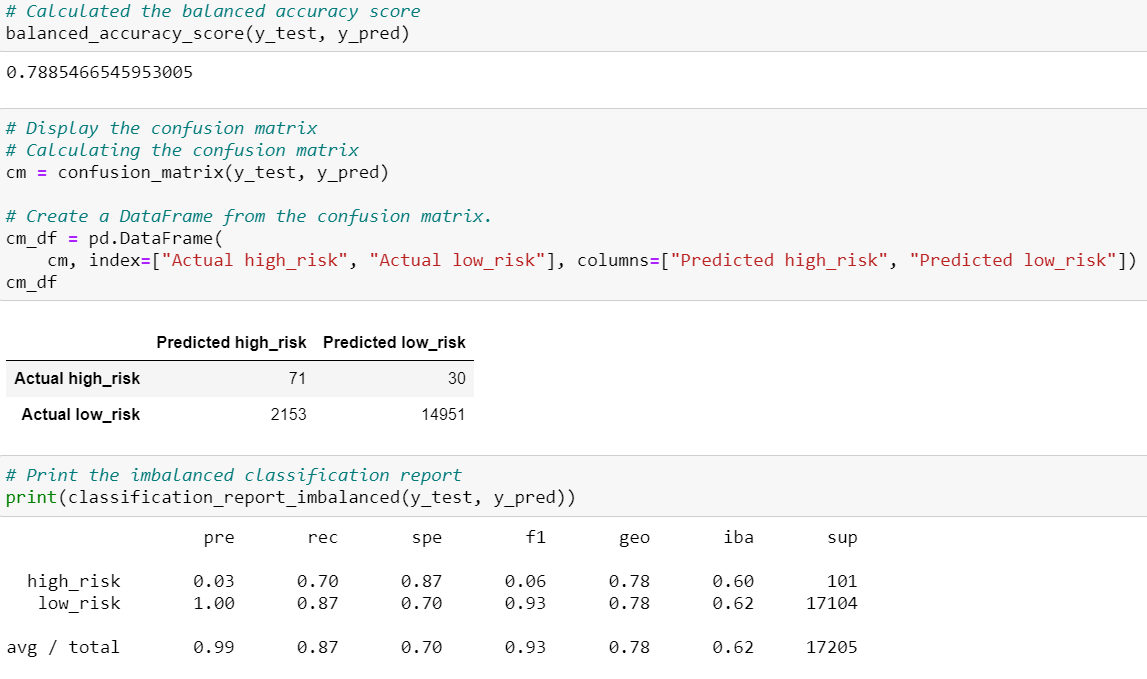Select the output value 0.7885466545953005
Viewport: 1147px width, 679px height.
tap(99, 72)
